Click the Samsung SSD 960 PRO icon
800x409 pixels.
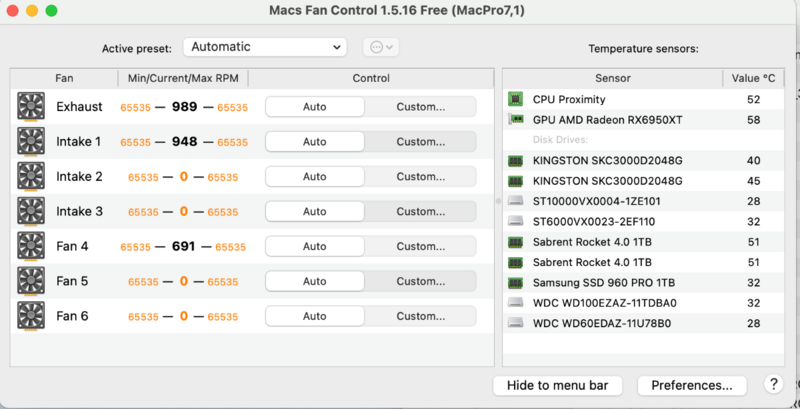pyautogui.click(x=516, y=283)
